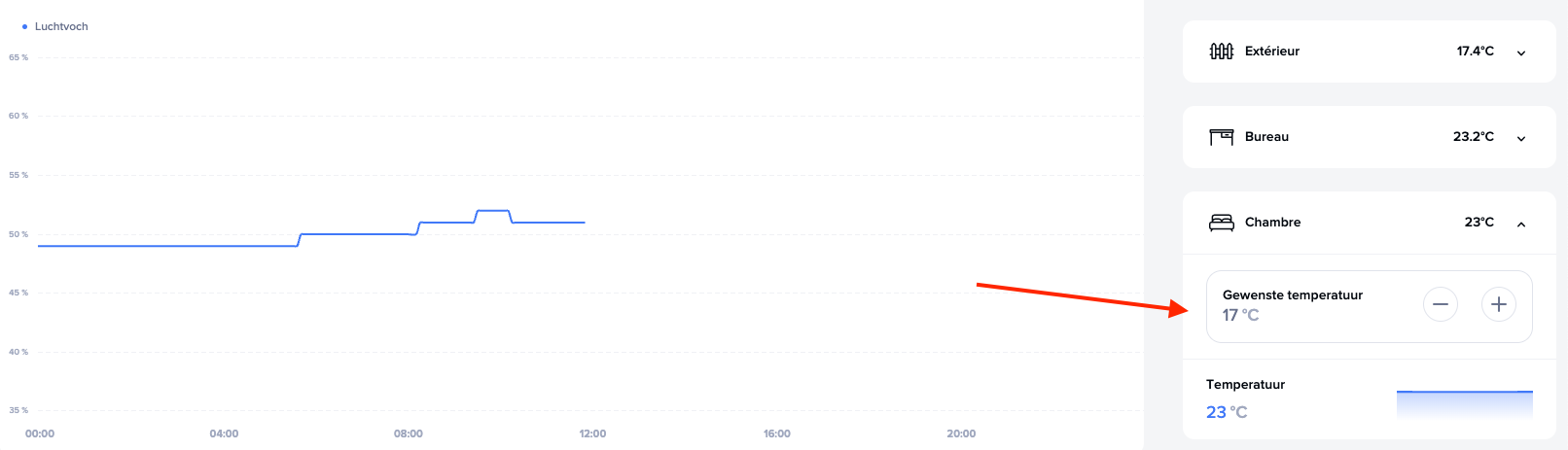Click the 08:00 time axis label

(x=409, y=433)
